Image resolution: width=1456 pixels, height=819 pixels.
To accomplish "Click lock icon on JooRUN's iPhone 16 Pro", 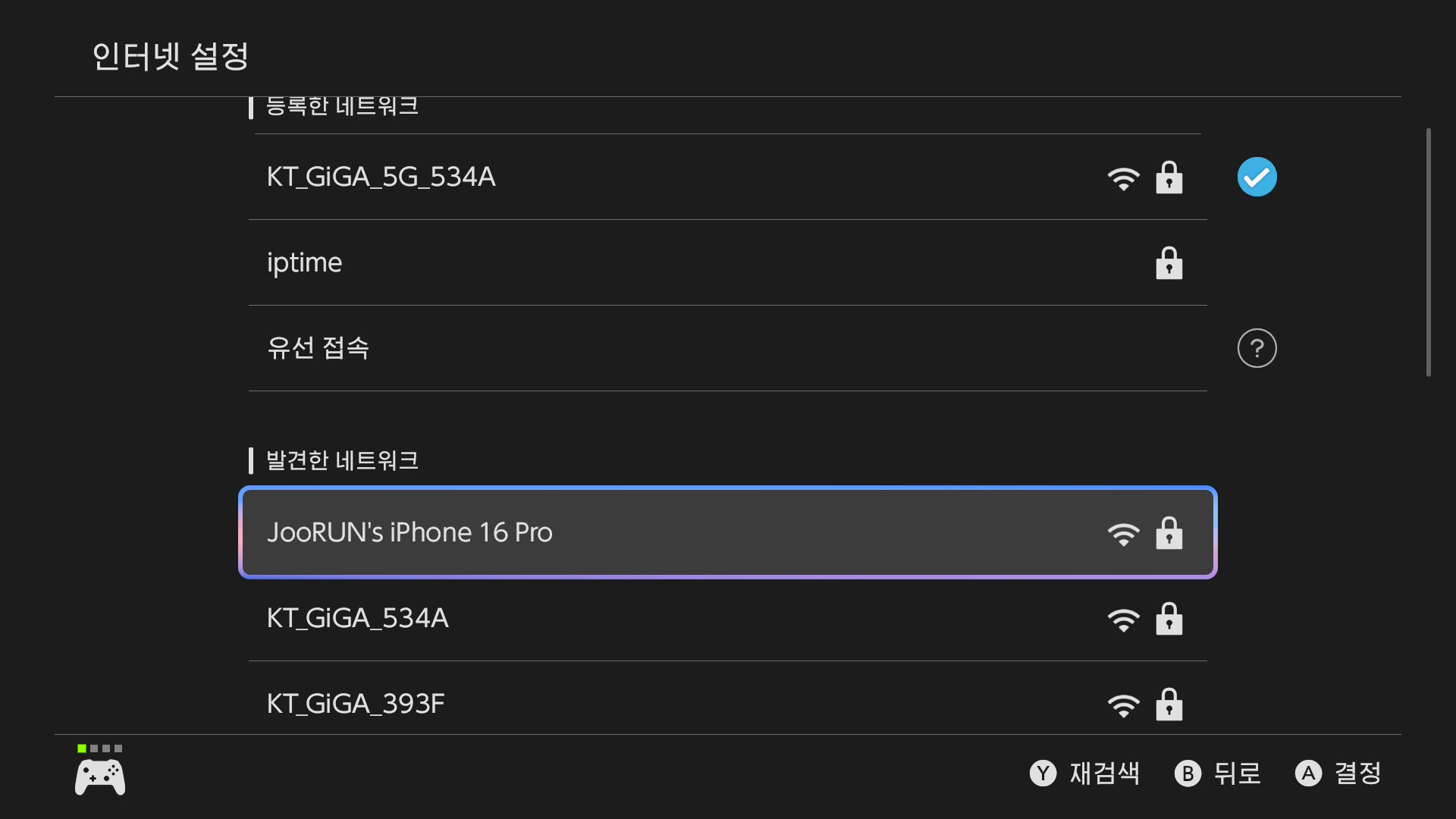I will pos(1169,533).
